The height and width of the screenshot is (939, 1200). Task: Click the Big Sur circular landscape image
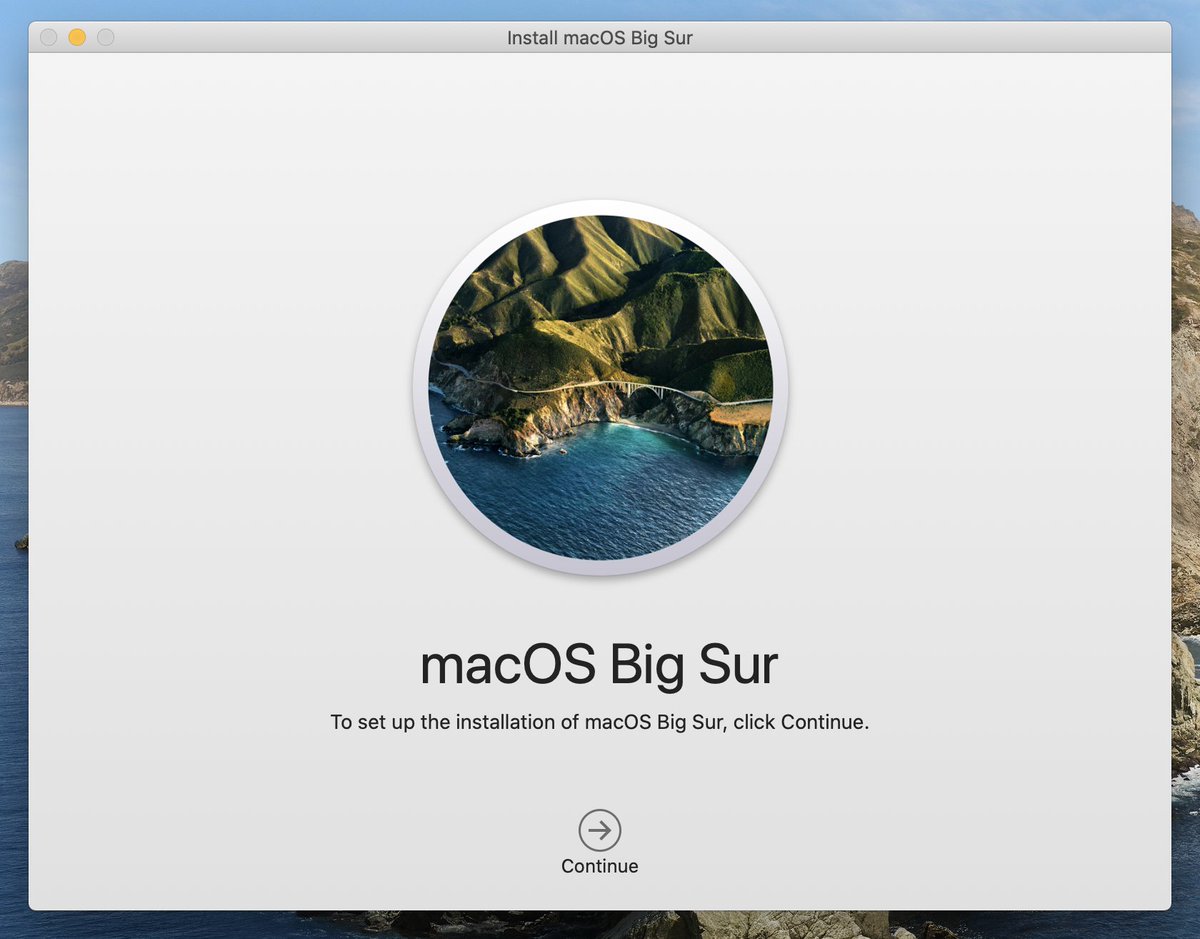[600, 388]
